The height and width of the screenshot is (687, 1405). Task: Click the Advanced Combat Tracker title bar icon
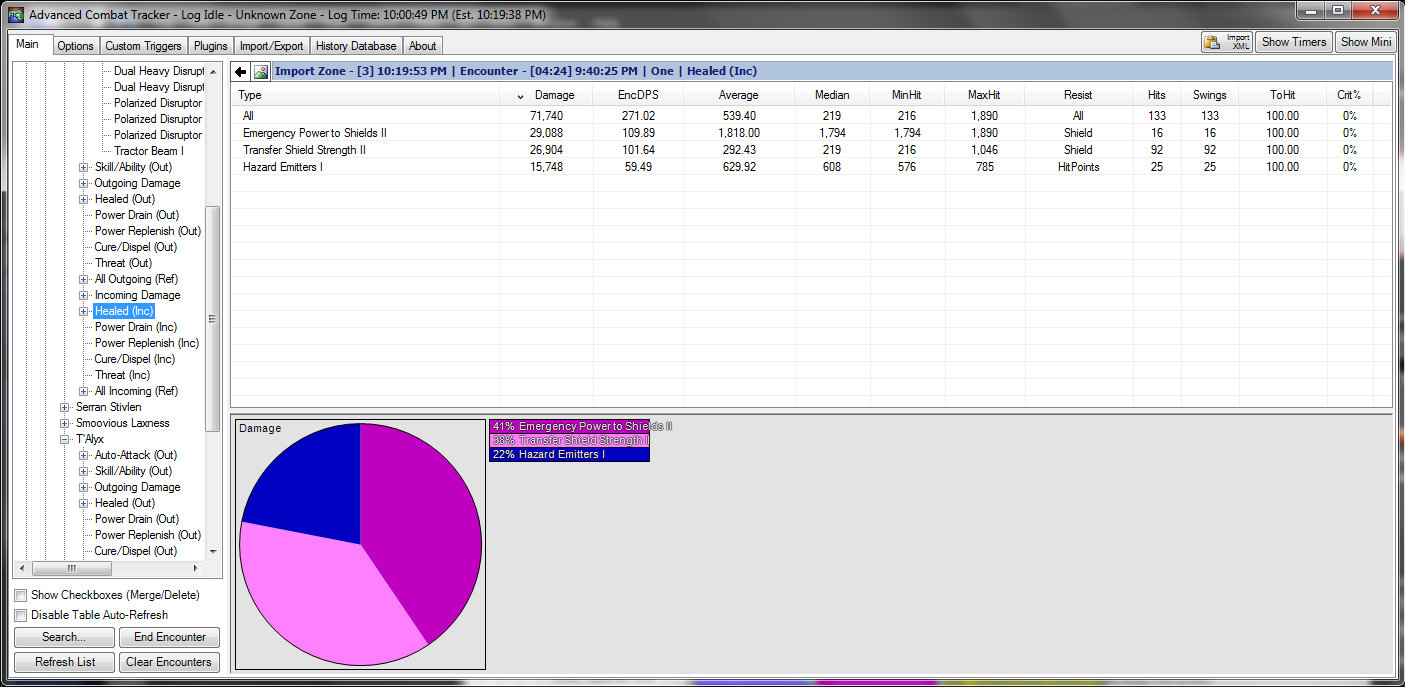(15, 15)
